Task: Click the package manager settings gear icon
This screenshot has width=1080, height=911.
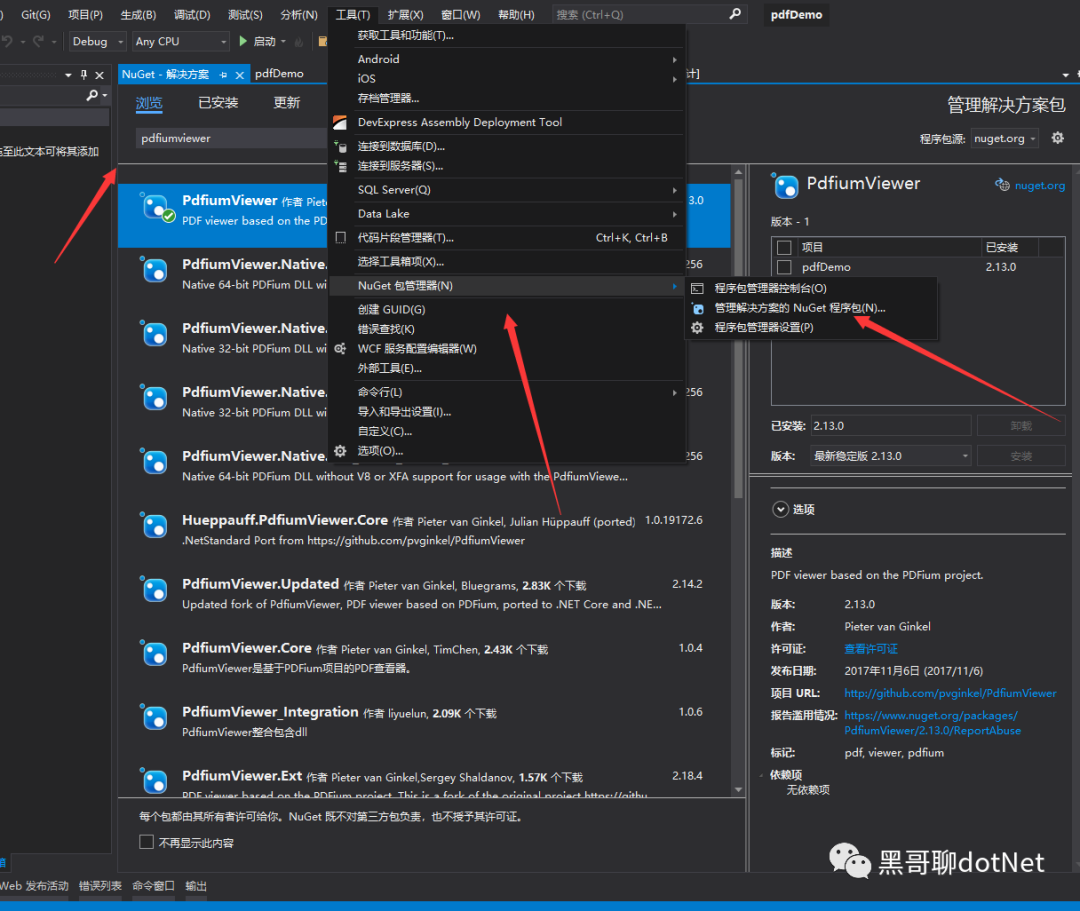Action: coord(698,328)
